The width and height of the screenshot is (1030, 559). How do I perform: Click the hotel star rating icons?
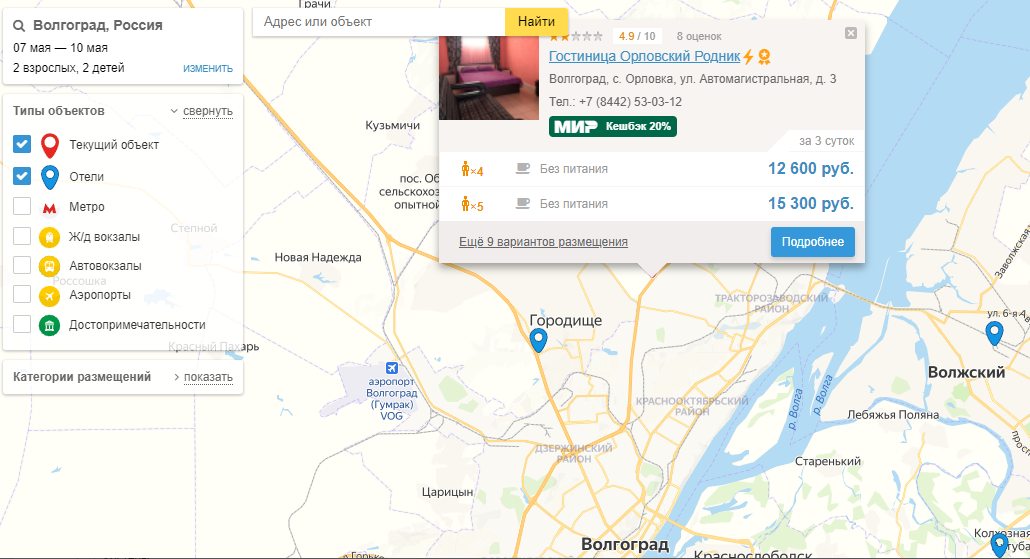tap(575, 37)
